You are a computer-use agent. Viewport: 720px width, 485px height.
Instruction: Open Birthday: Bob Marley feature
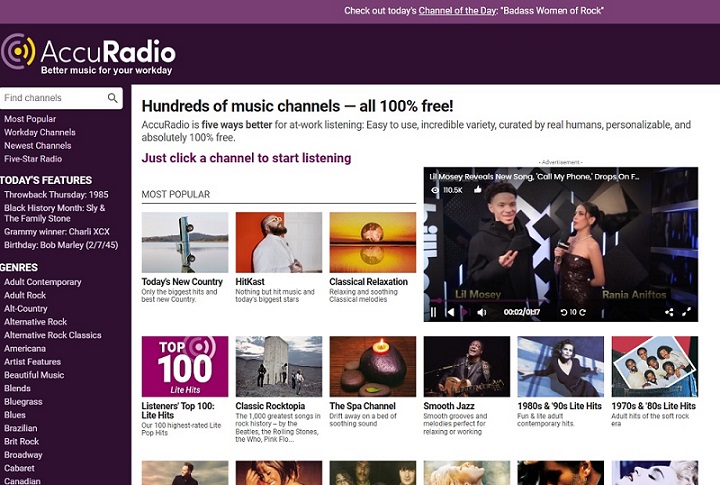click(61, 245)
